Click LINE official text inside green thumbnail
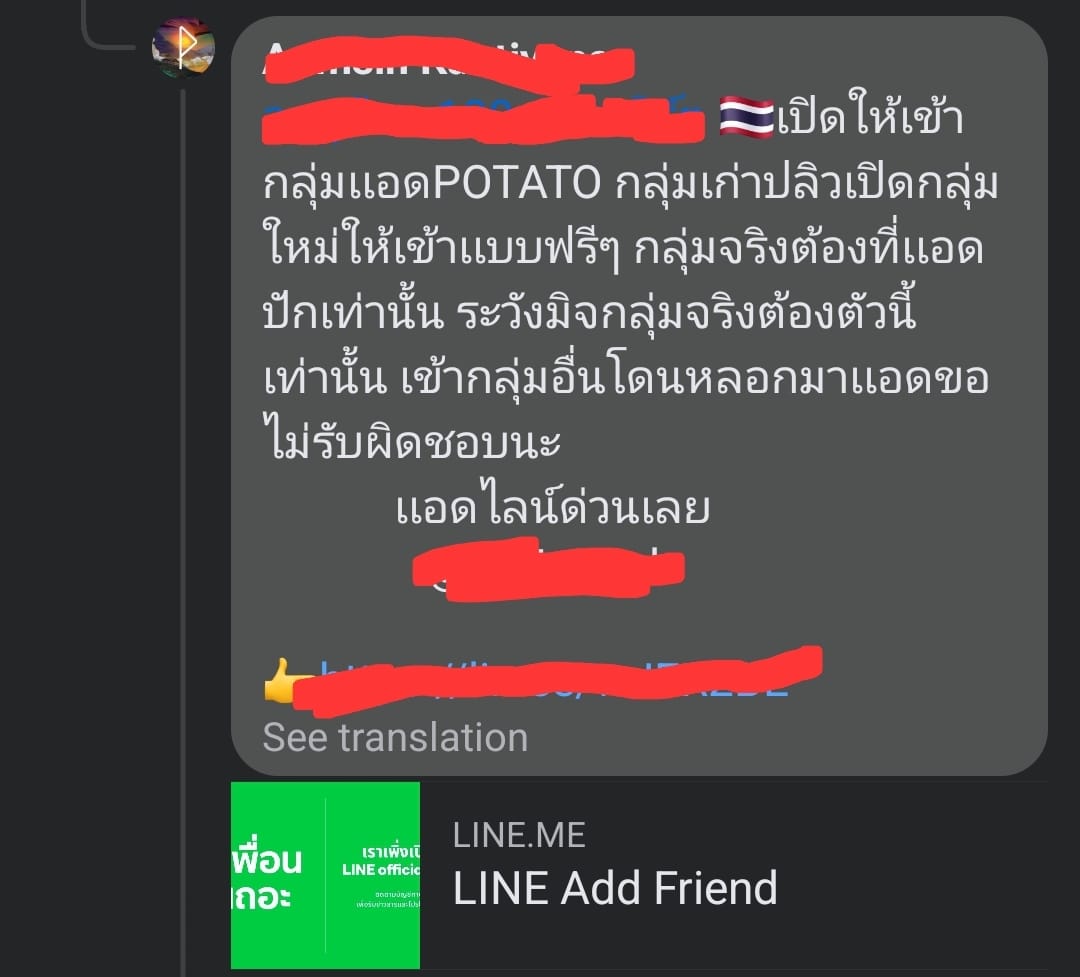Viewport: 1080px width, 977px height. (381, 870)
